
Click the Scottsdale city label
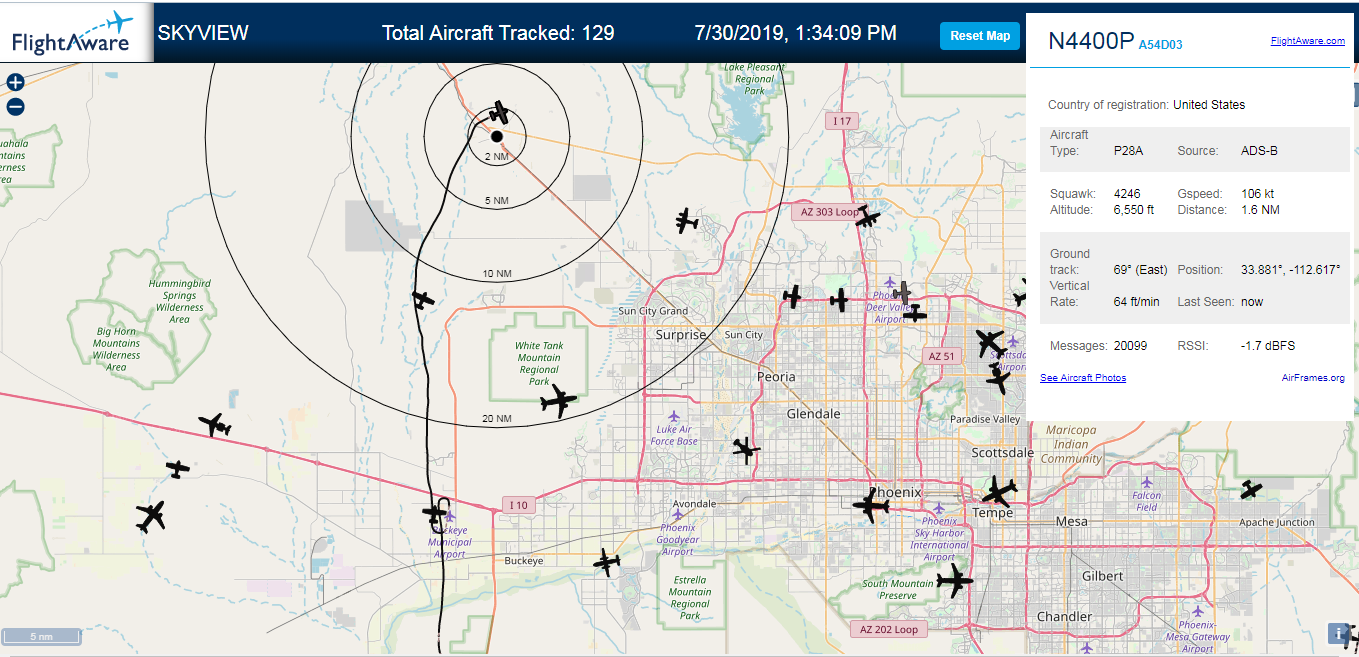(1003, 453)
